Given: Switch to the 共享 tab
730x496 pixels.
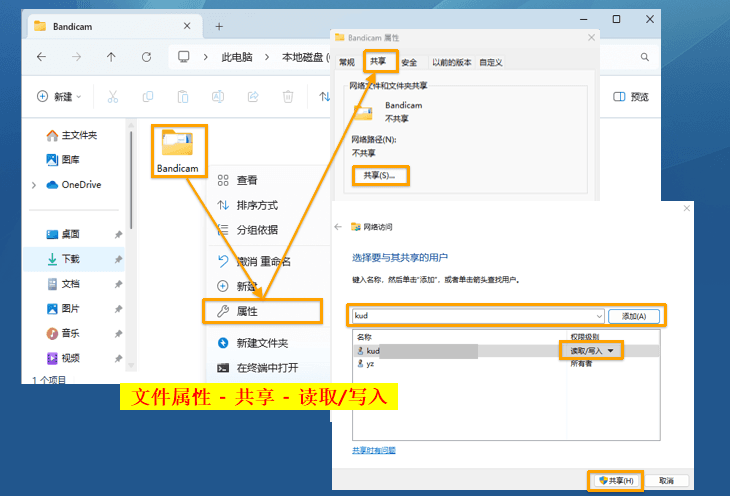Looking at the screenshot, I should coord(378,61).
